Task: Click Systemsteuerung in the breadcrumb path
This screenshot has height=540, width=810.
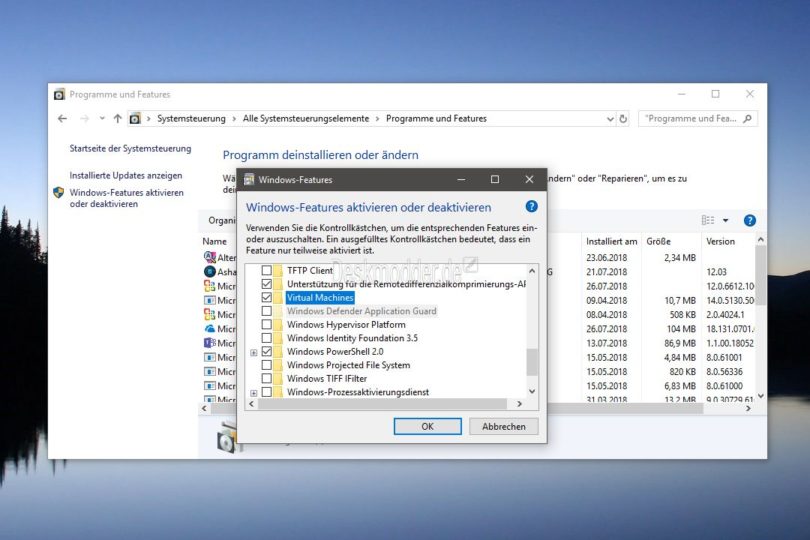Action: [x=190, y=118]
